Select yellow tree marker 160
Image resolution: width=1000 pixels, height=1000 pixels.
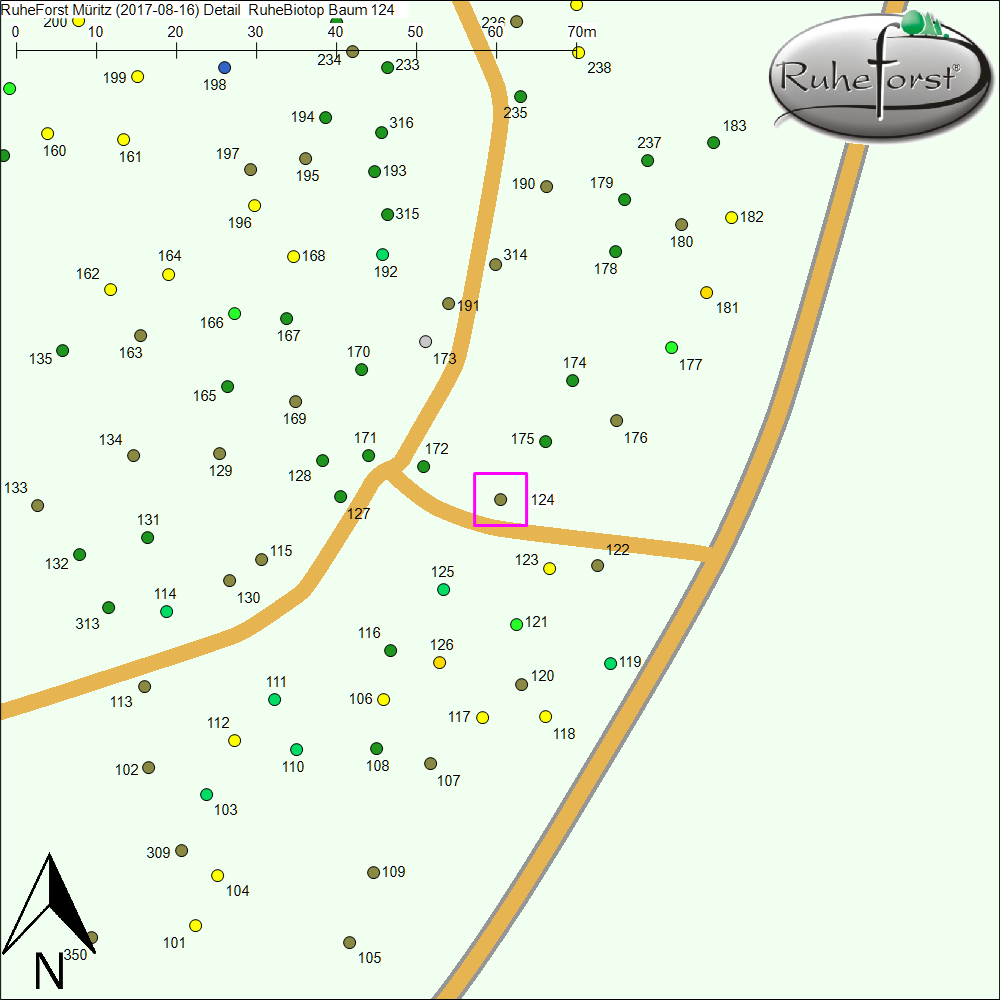click(x=47, y=133)
